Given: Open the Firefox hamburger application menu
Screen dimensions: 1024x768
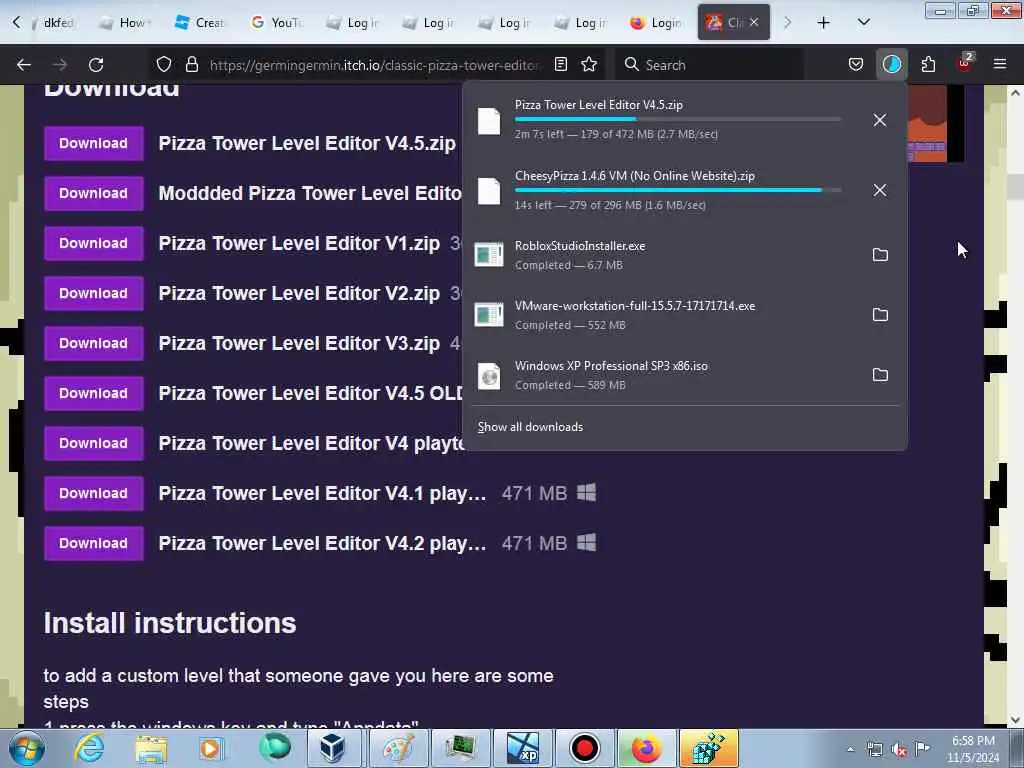Looking at the screenshot, I should (999, 64).
